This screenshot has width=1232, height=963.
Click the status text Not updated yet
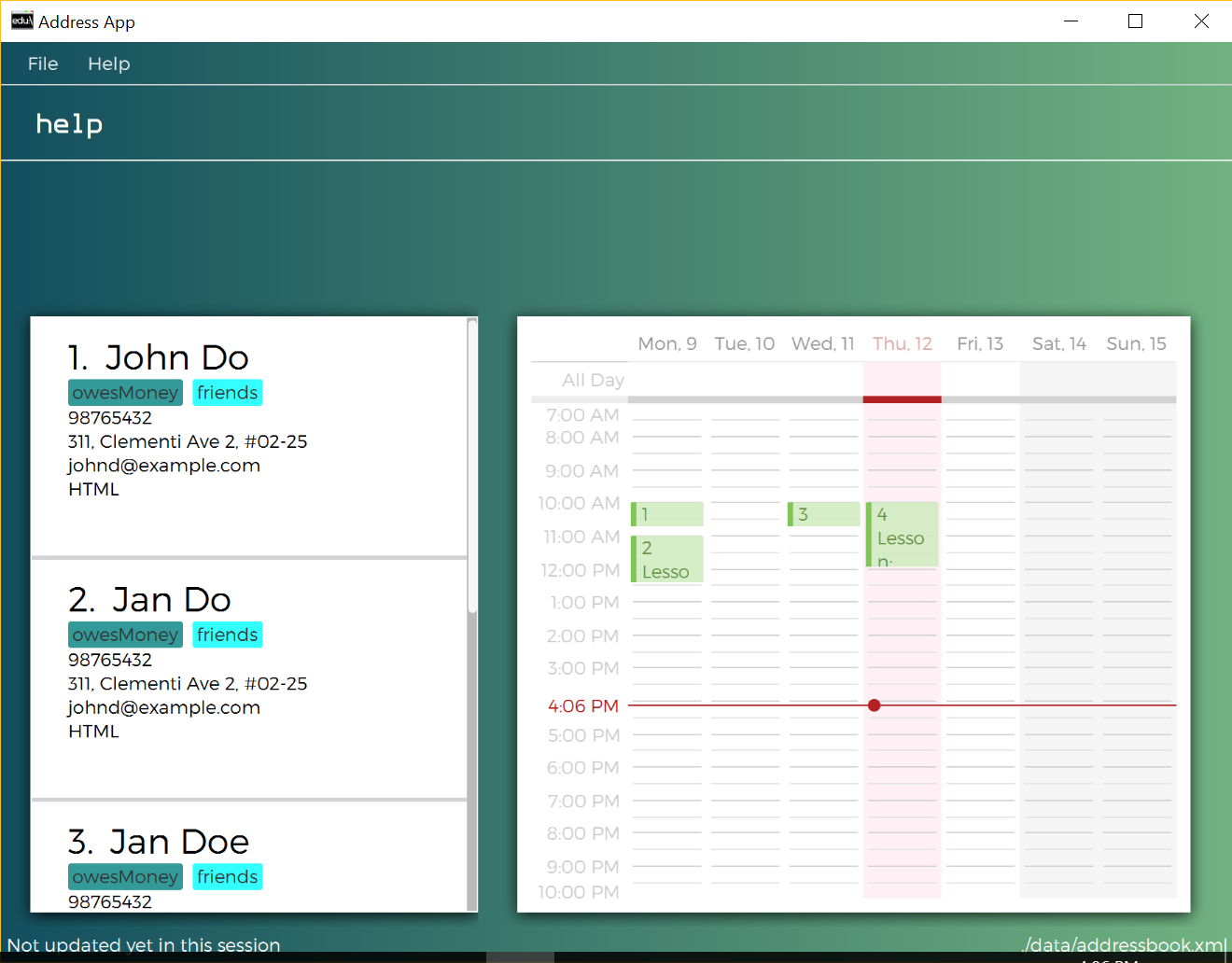144,944
